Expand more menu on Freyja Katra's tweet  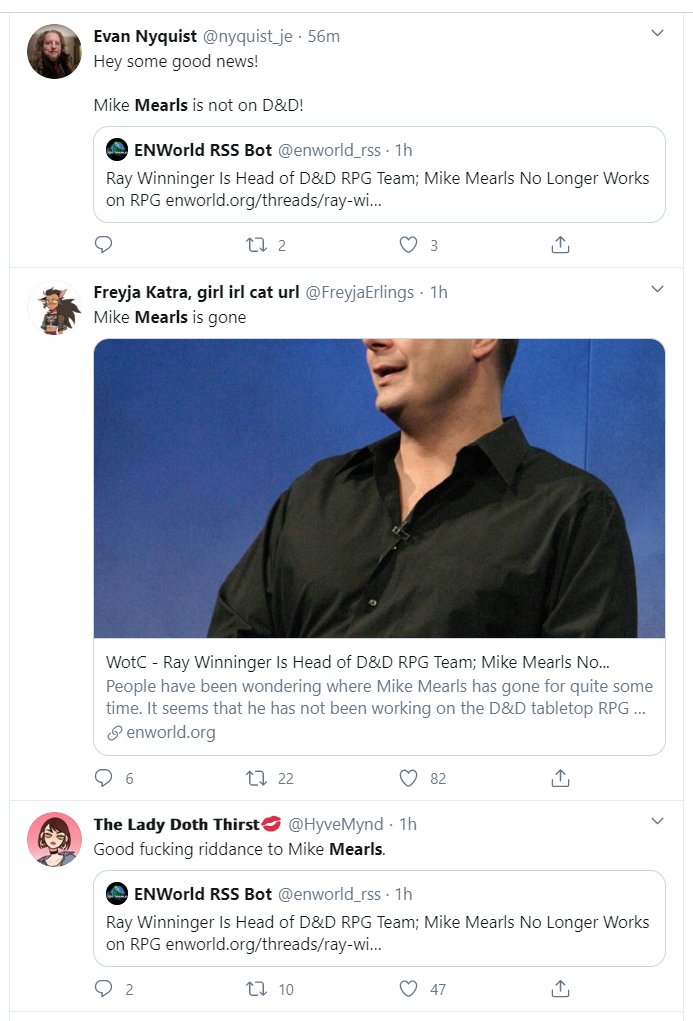tap(657, 288)
